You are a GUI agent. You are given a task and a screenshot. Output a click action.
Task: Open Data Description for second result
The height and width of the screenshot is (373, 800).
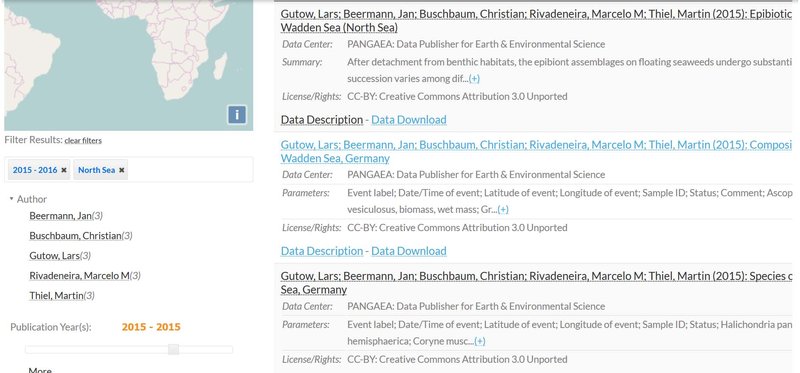pos(322,251)
